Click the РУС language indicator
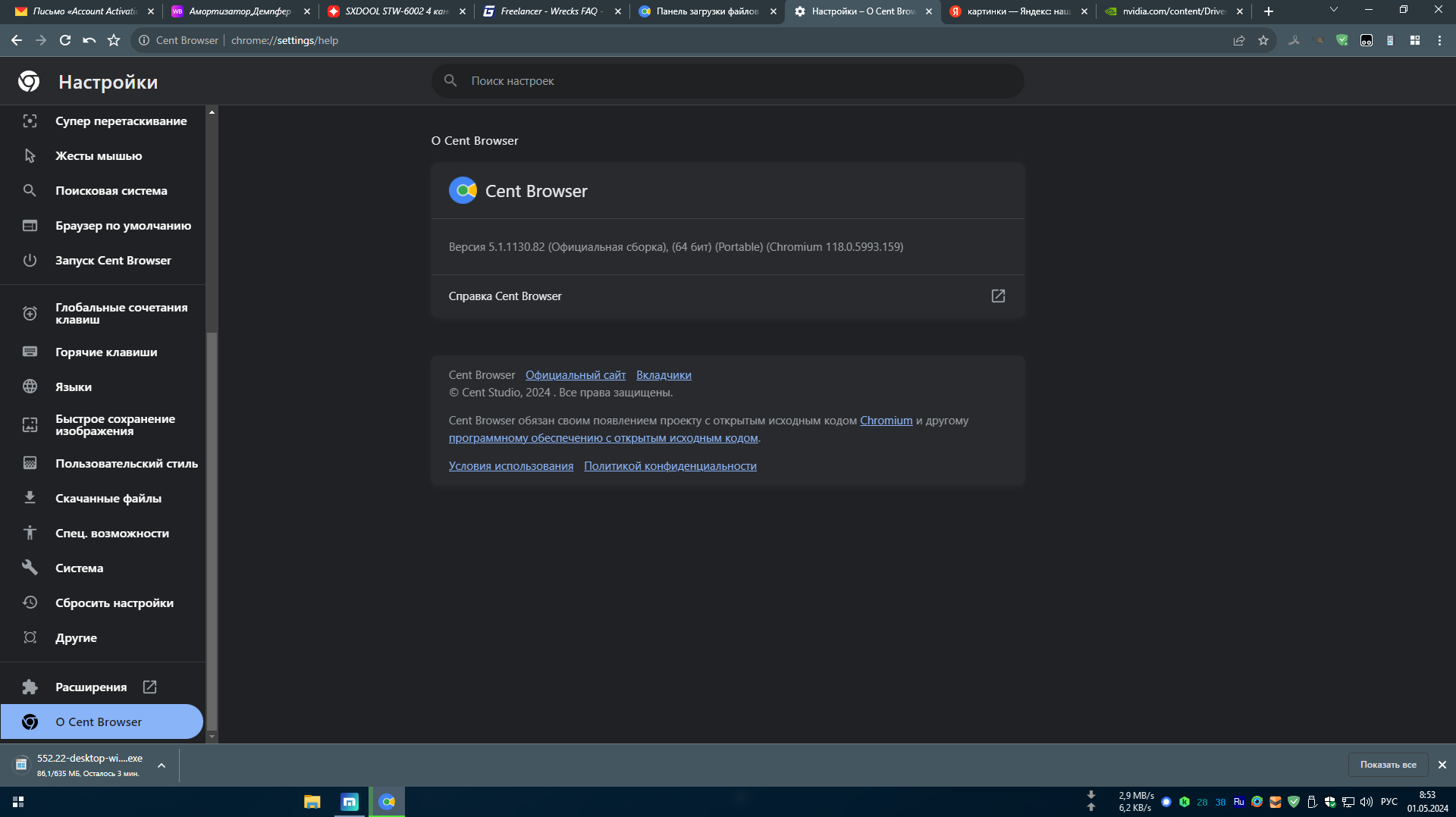Screen dimensions: 1456x817 tap(1389, 802)
